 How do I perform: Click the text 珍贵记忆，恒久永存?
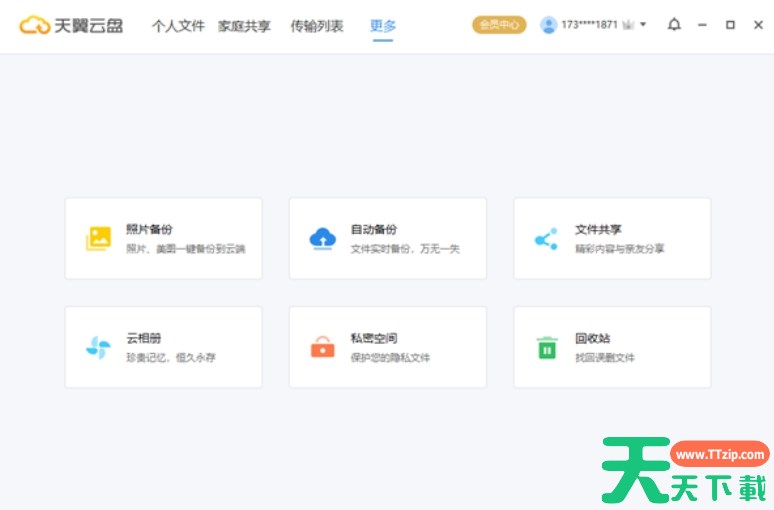pyautogui.click(x=171, y=357)
